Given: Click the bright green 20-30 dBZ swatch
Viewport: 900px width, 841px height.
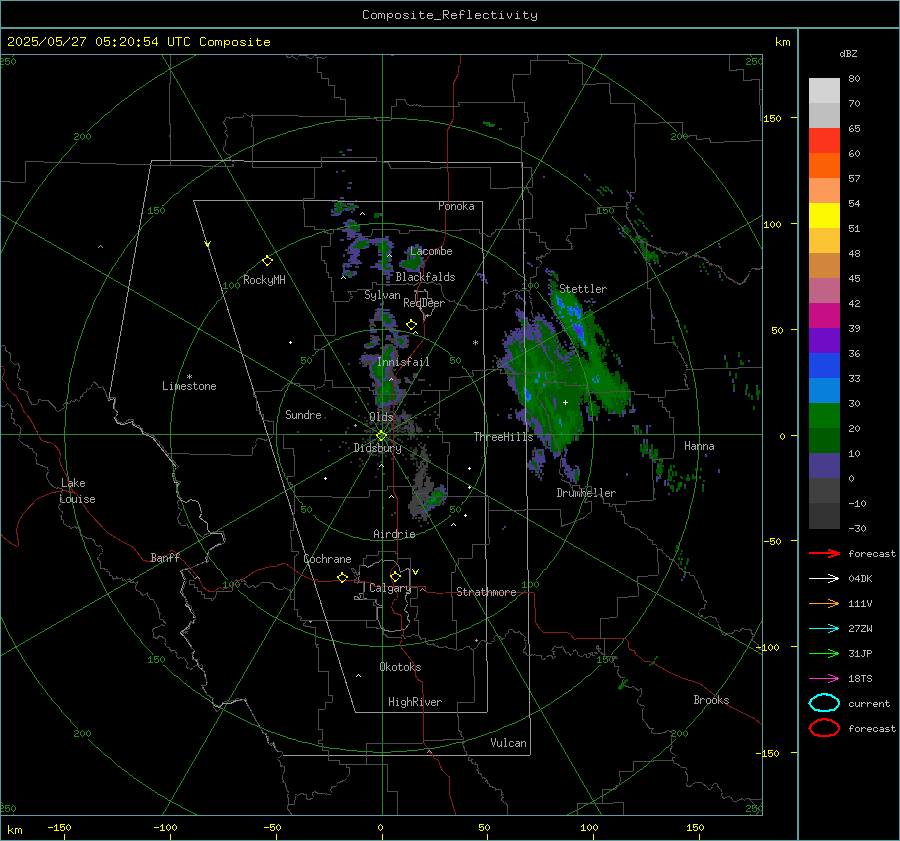Looking at the screenshot, I should [x=824, y=416].
